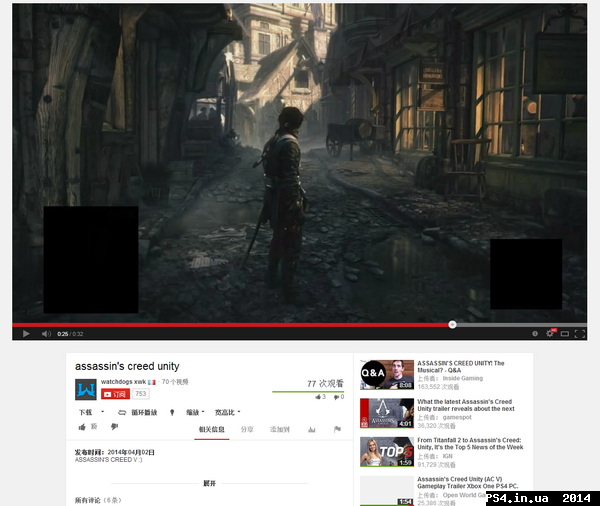
Task: Like the video with the thumbs-up 顶 button
Action: click(88, 427)
